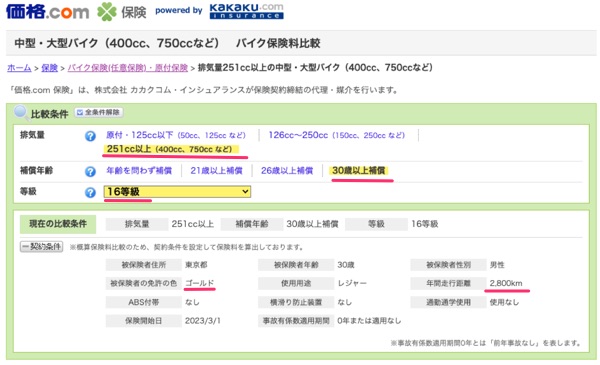
Task: Choose 21歳以上補償 age option
Action: (216, 171)
